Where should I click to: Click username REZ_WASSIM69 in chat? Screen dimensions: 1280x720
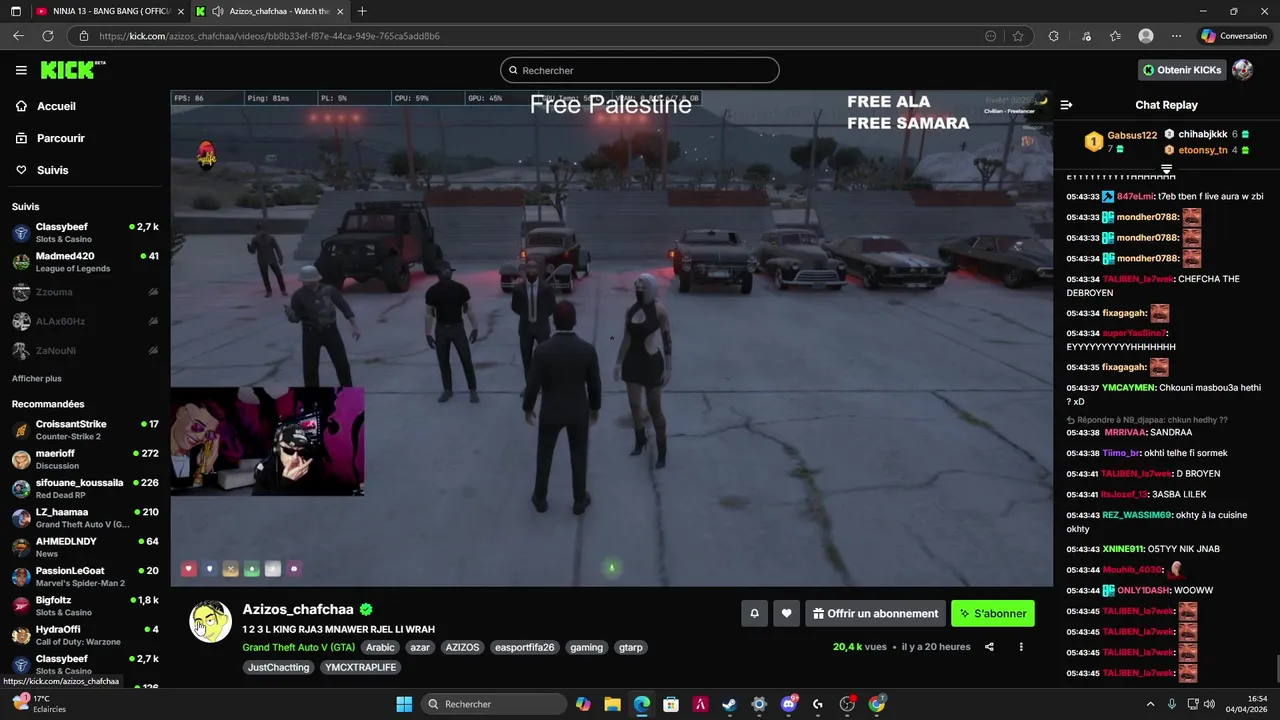pyautogui.click(x=1137, y=515)
